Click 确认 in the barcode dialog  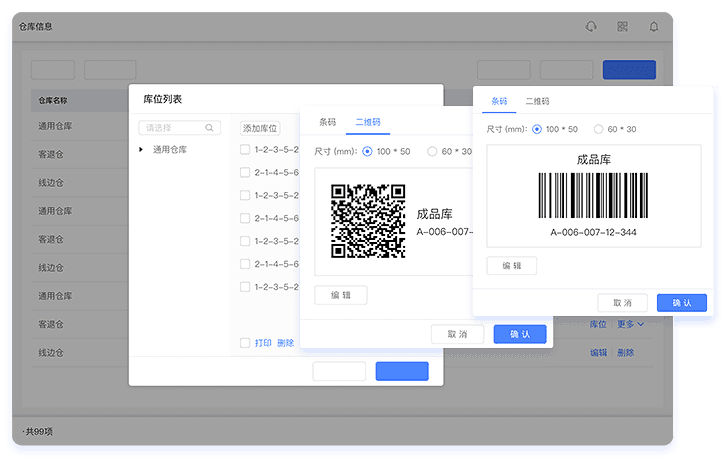pyautogui.click(x=682, y=303)
